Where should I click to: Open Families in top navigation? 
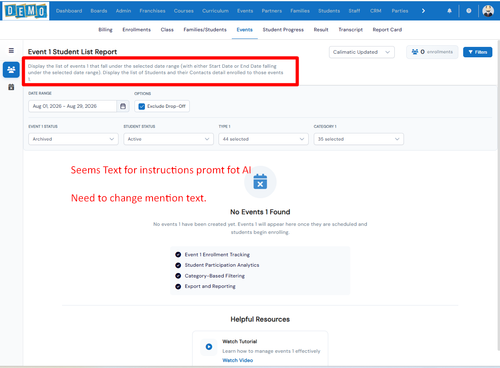click(x=300, y=11)
